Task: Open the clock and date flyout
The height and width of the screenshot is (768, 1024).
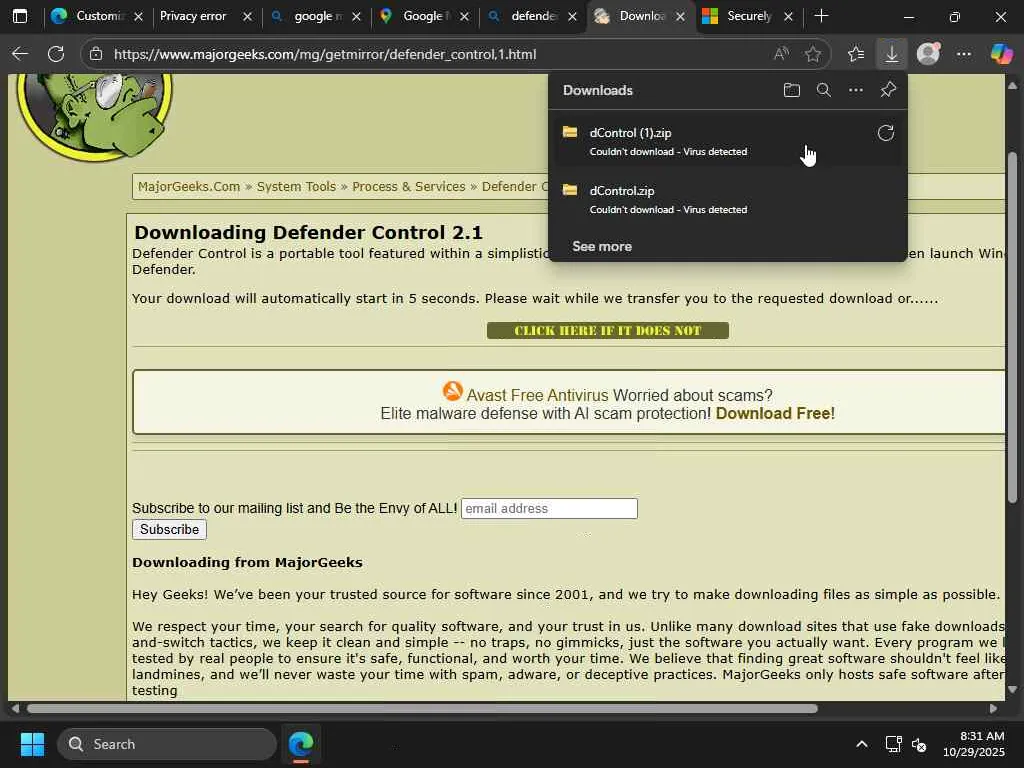Action: click(x=974, y=744)
